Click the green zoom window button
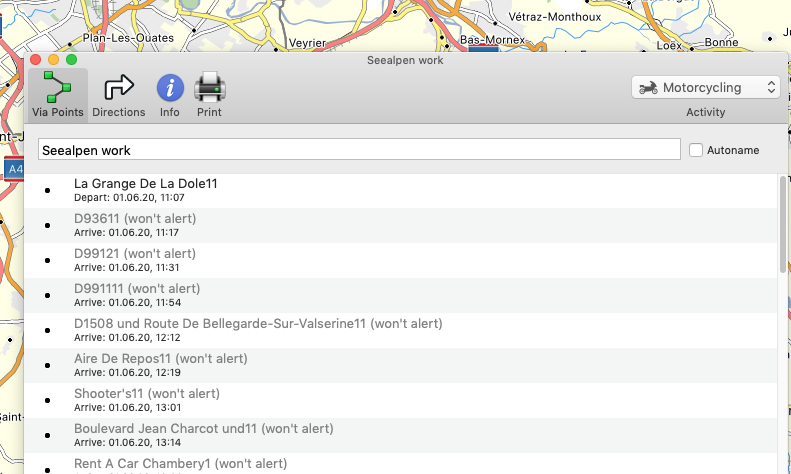The image size is (791, 474). pos(71,60)
